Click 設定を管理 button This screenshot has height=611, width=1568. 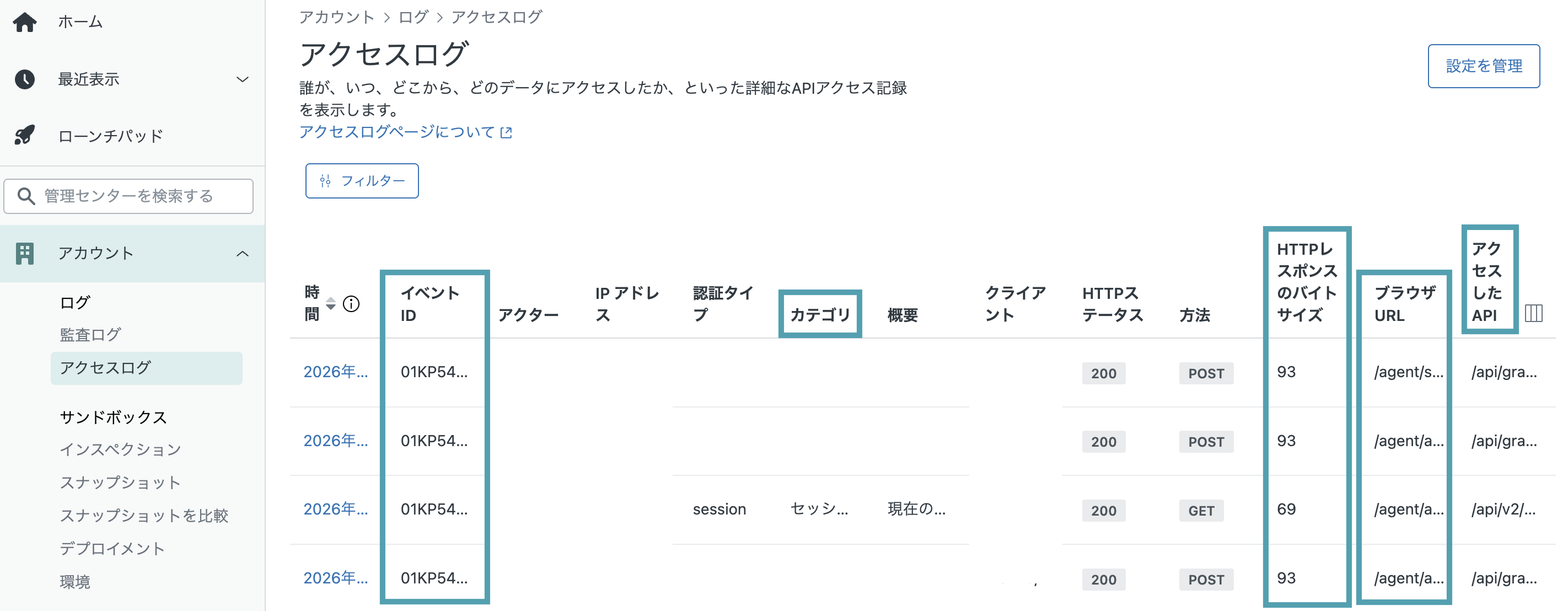1484,66
